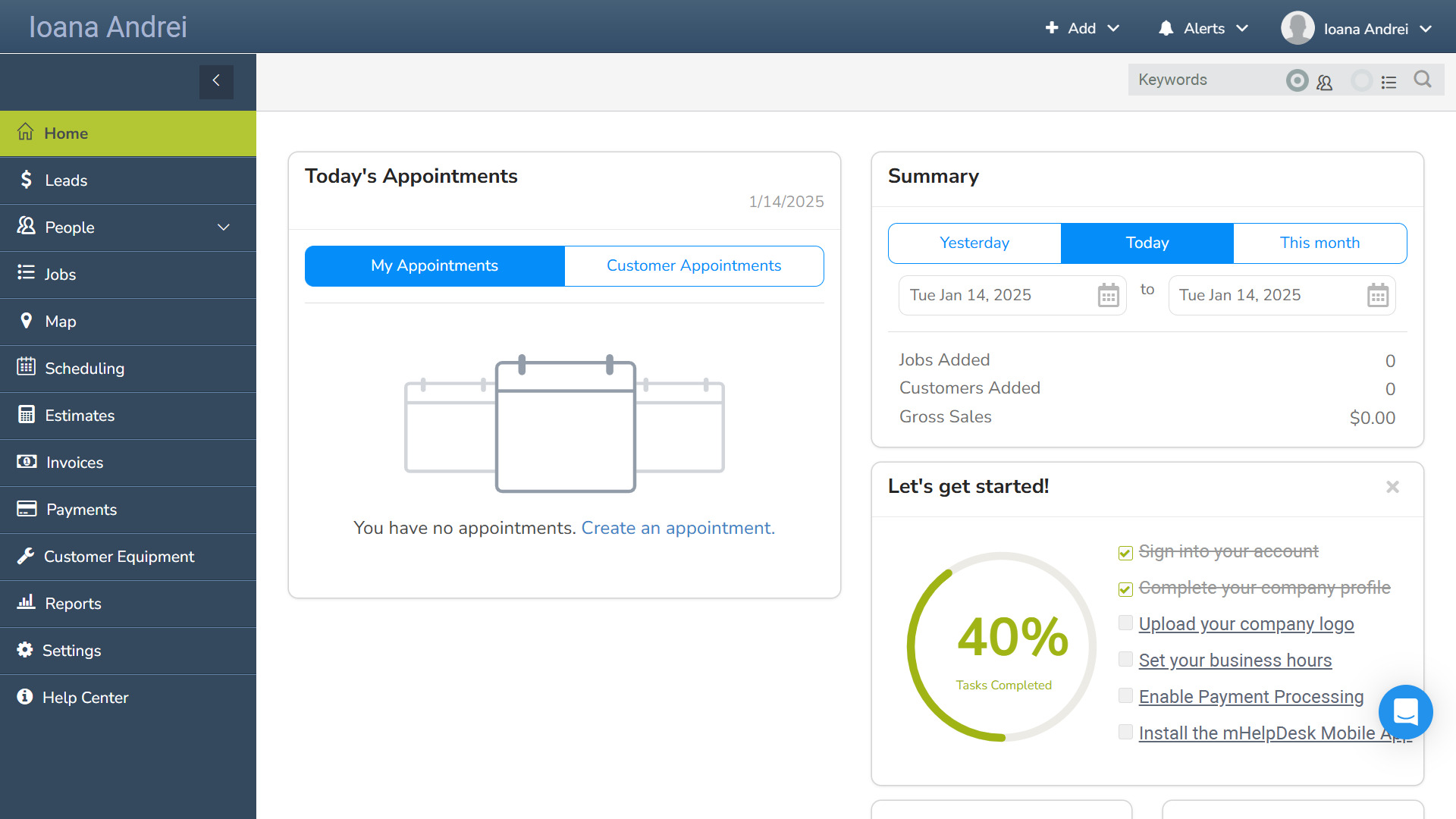
Task: Select the Map view in the sidebar
Action: [61, 322]
